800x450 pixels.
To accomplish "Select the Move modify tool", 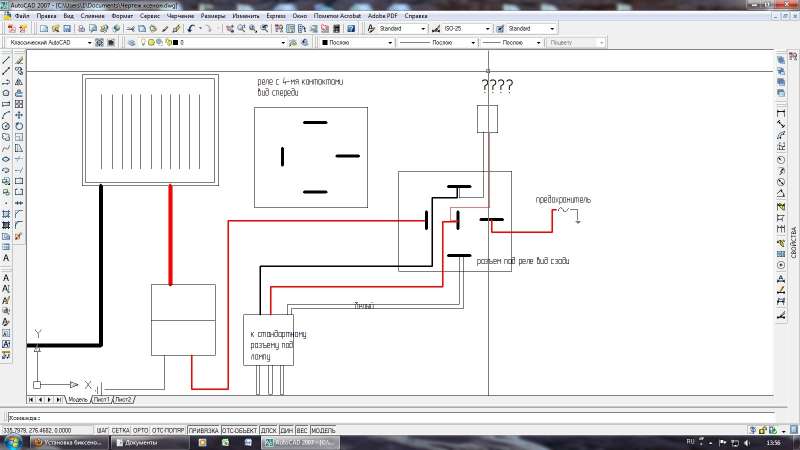I will click(x=19, y=115).
